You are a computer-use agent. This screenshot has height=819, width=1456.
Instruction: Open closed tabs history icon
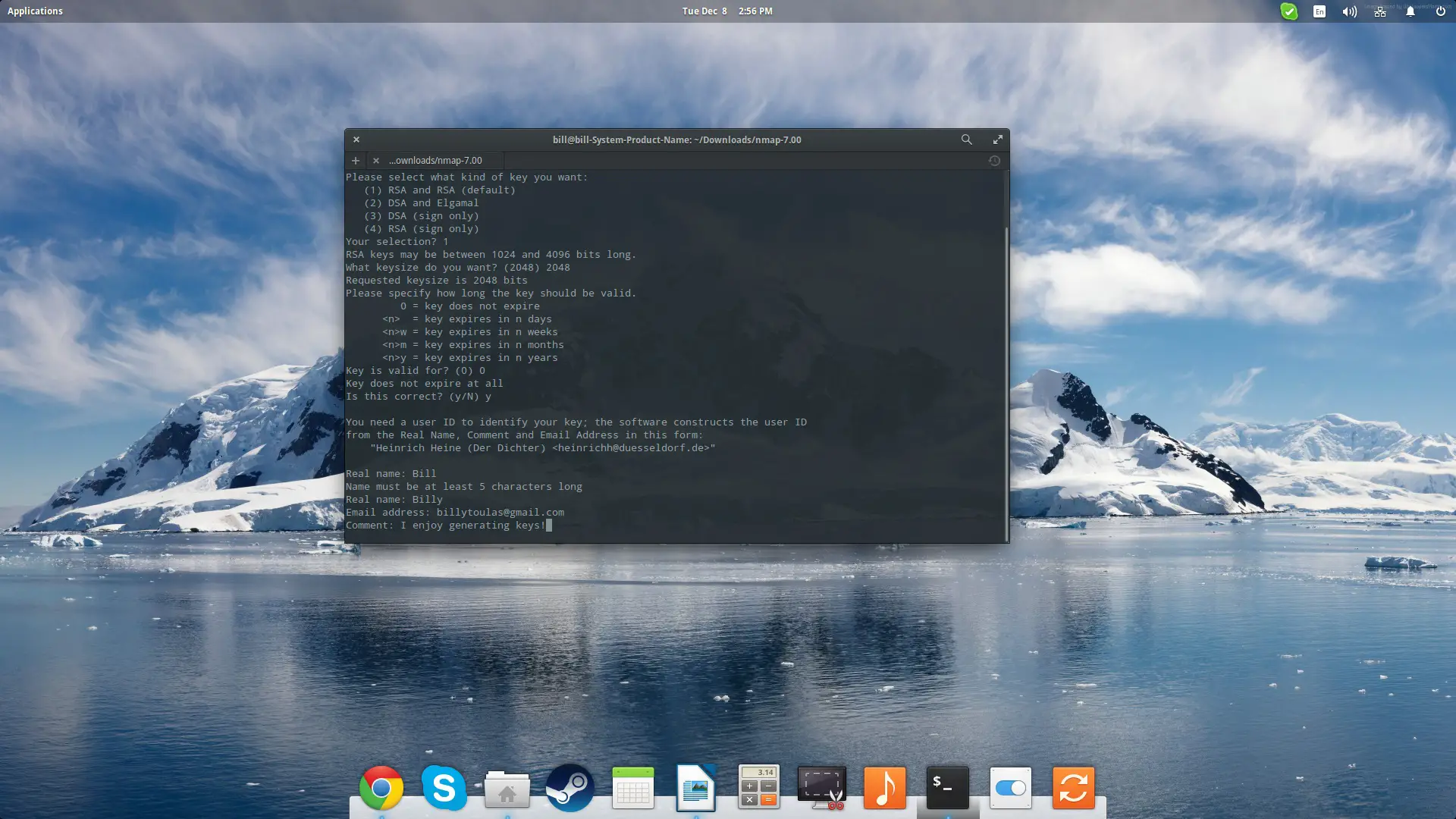(994, 161)
